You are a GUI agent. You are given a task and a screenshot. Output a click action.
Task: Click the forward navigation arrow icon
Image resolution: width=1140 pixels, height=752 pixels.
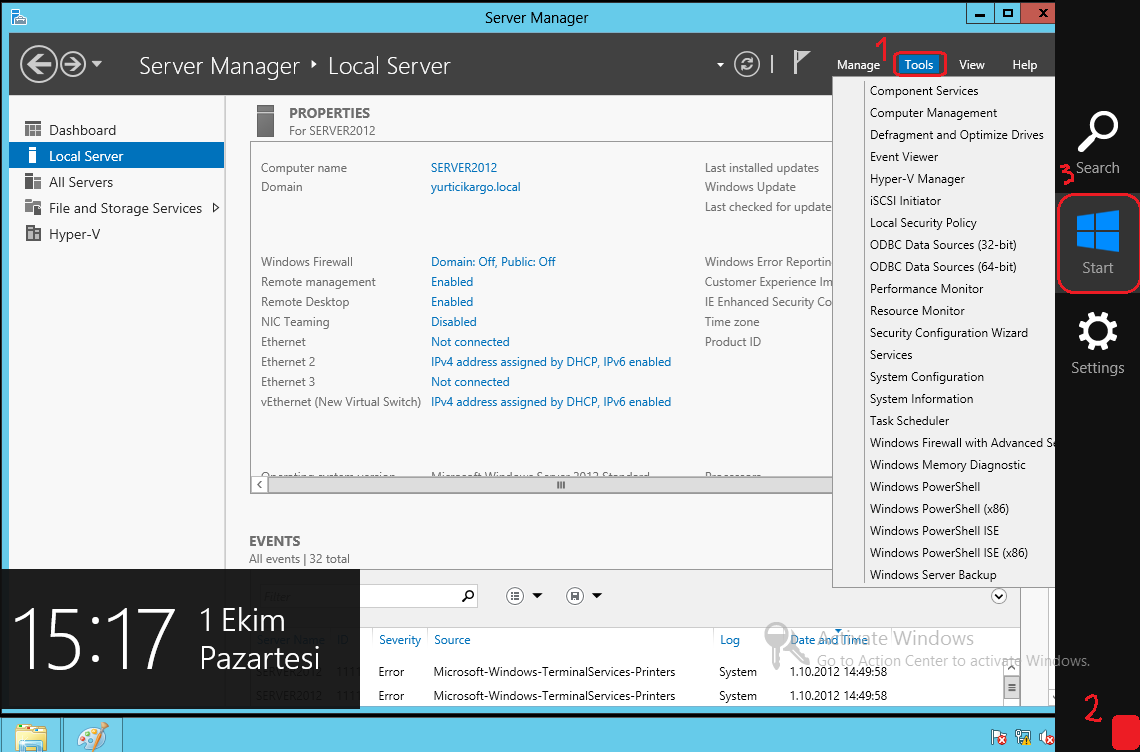coord(73,65)
